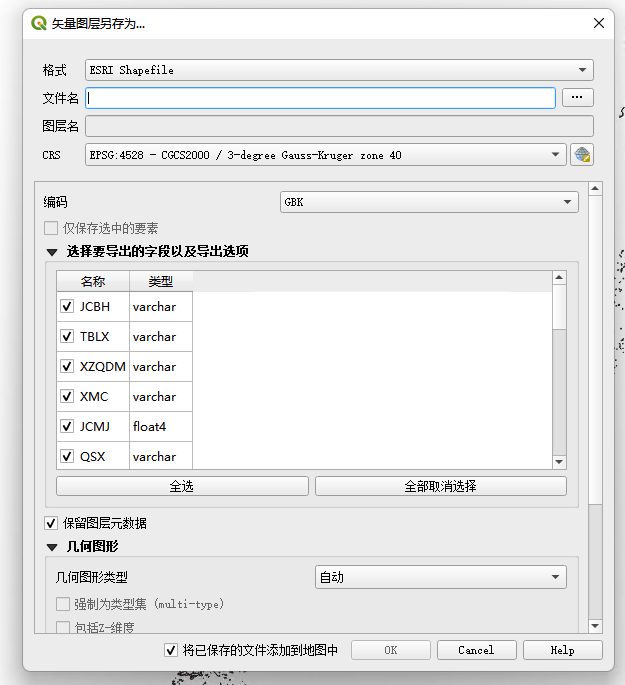Toggle add saved file to map checkbox
The image size is (625, 685).
[171, 650]
